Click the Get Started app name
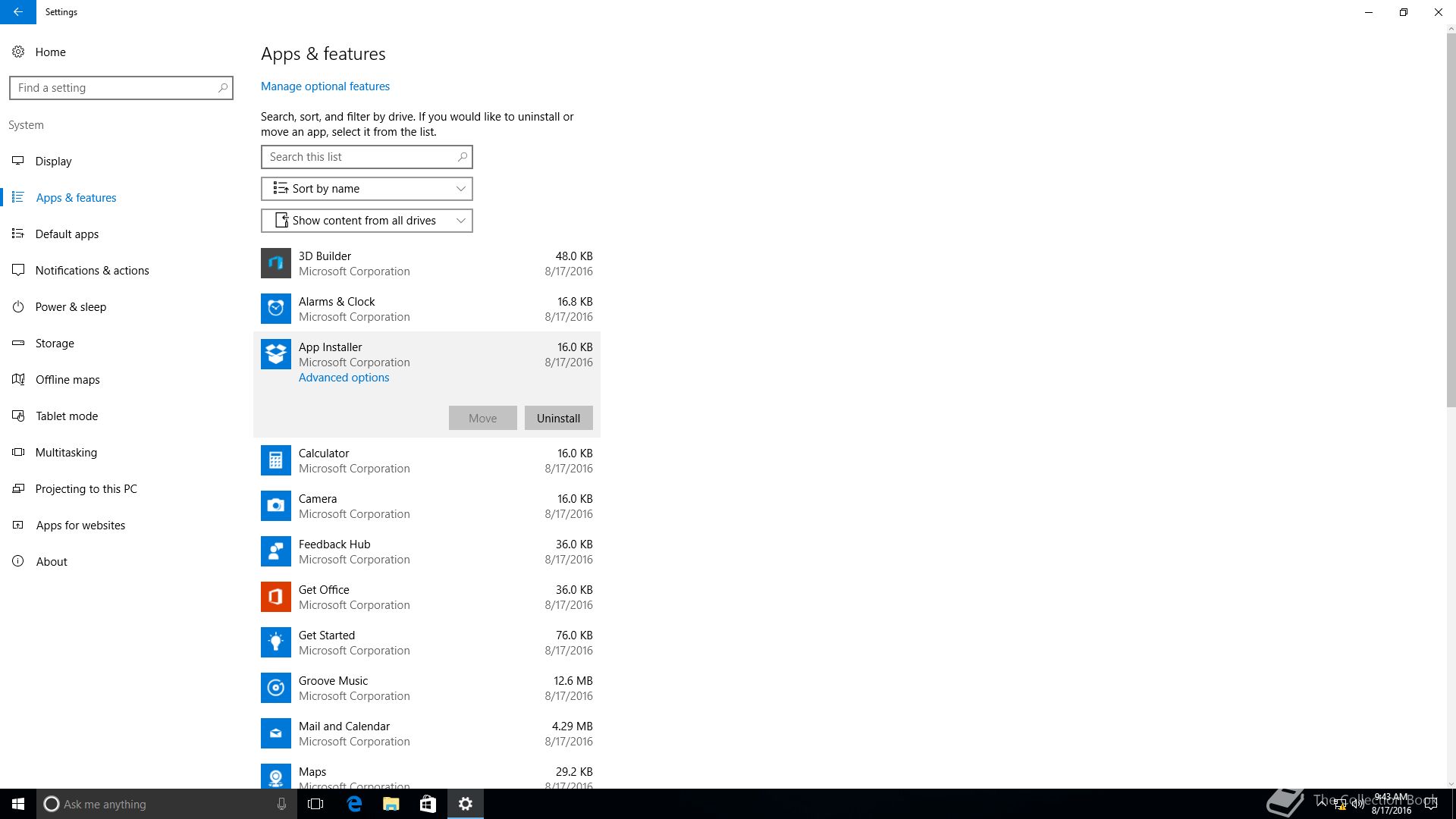The width and height of the screenshot is (1456, 819). 327,635
